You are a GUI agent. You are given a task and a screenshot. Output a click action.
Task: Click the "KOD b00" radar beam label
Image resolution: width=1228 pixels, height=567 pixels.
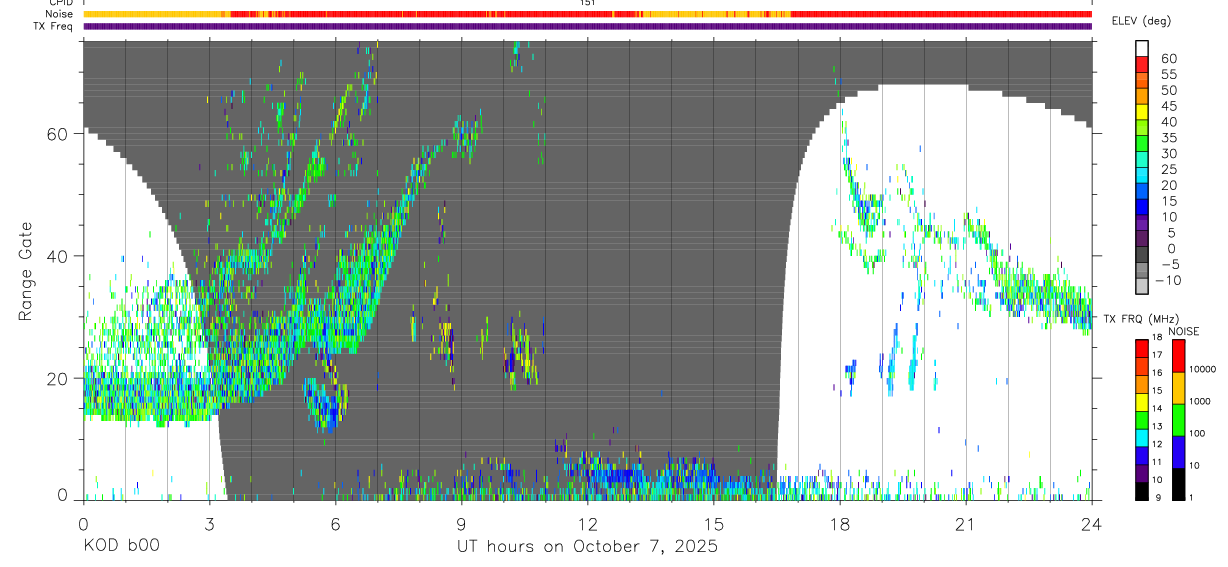(x=120, y=547)
